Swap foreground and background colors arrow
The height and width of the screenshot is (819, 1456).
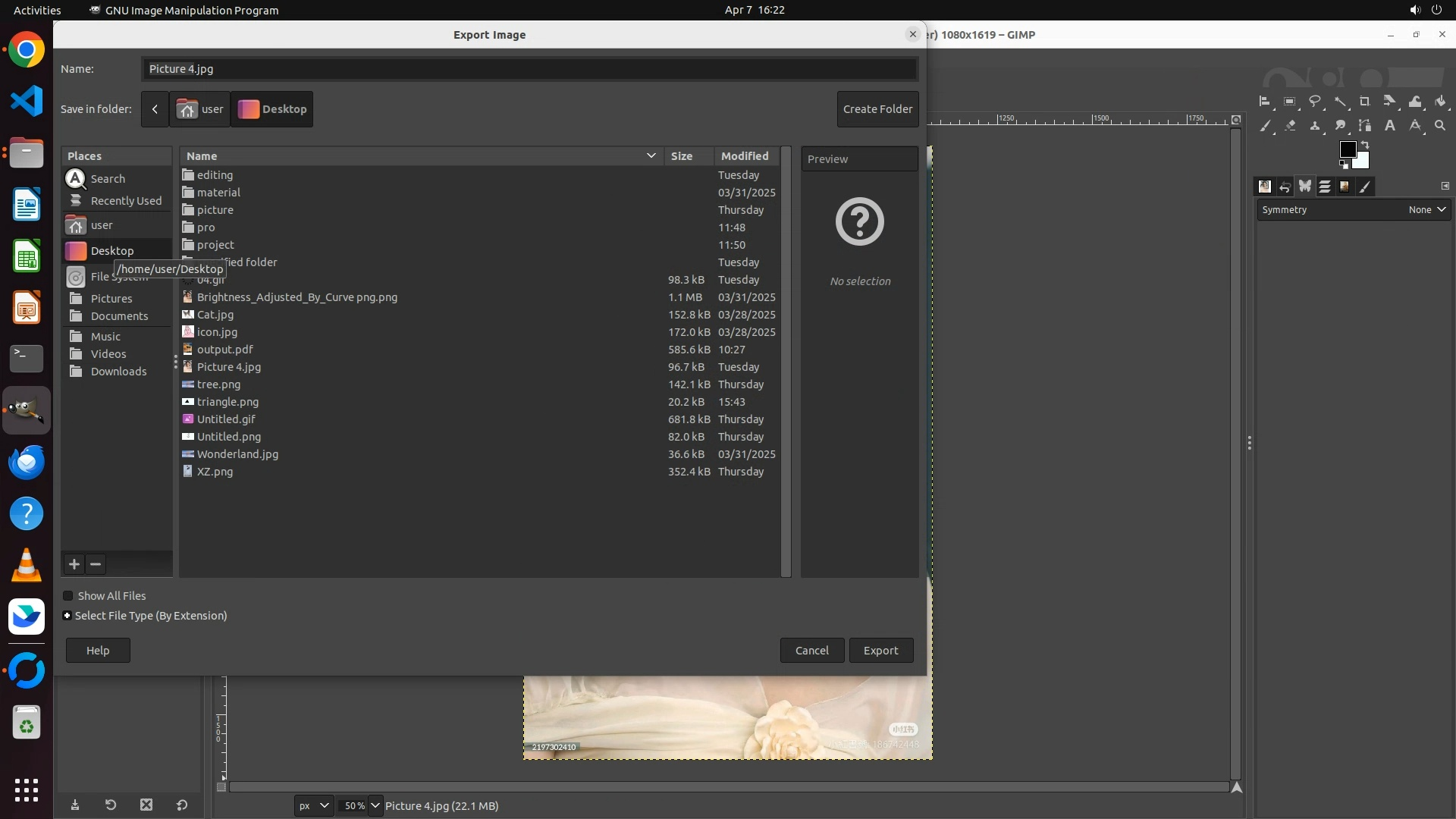[1365, 144]
